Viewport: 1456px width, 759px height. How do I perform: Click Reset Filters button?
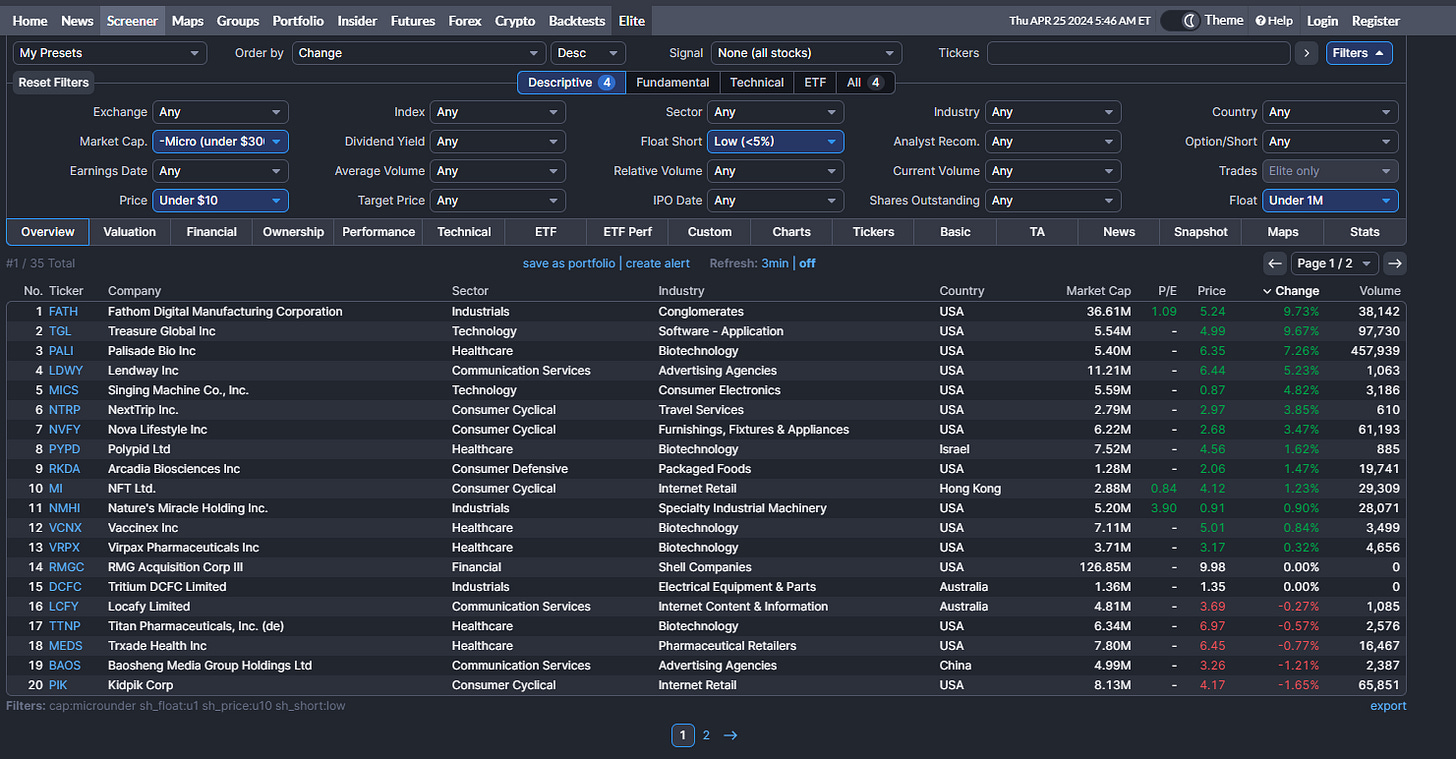click(54, 83)
